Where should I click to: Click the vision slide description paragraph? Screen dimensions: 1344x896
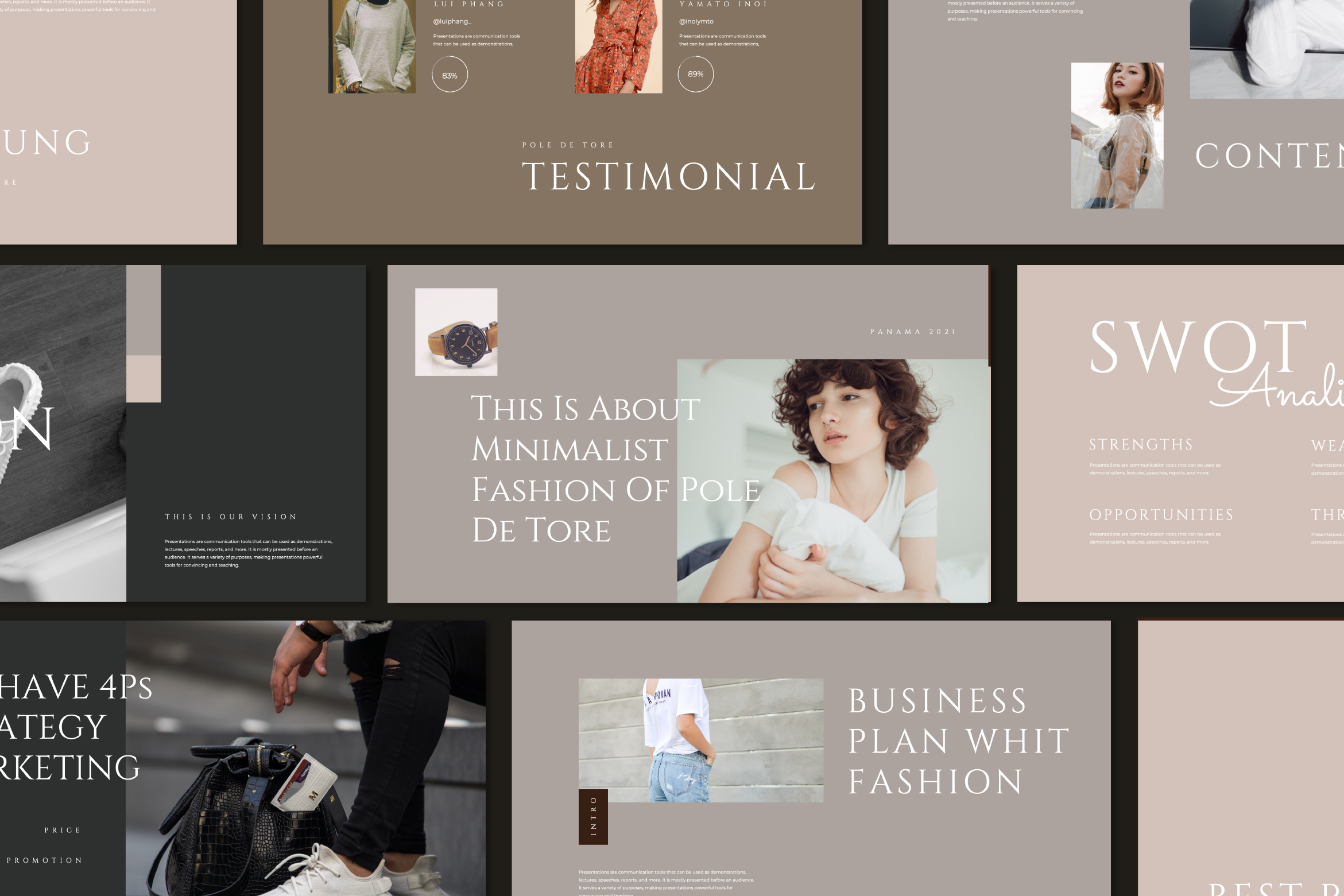[x=249, y=553]
